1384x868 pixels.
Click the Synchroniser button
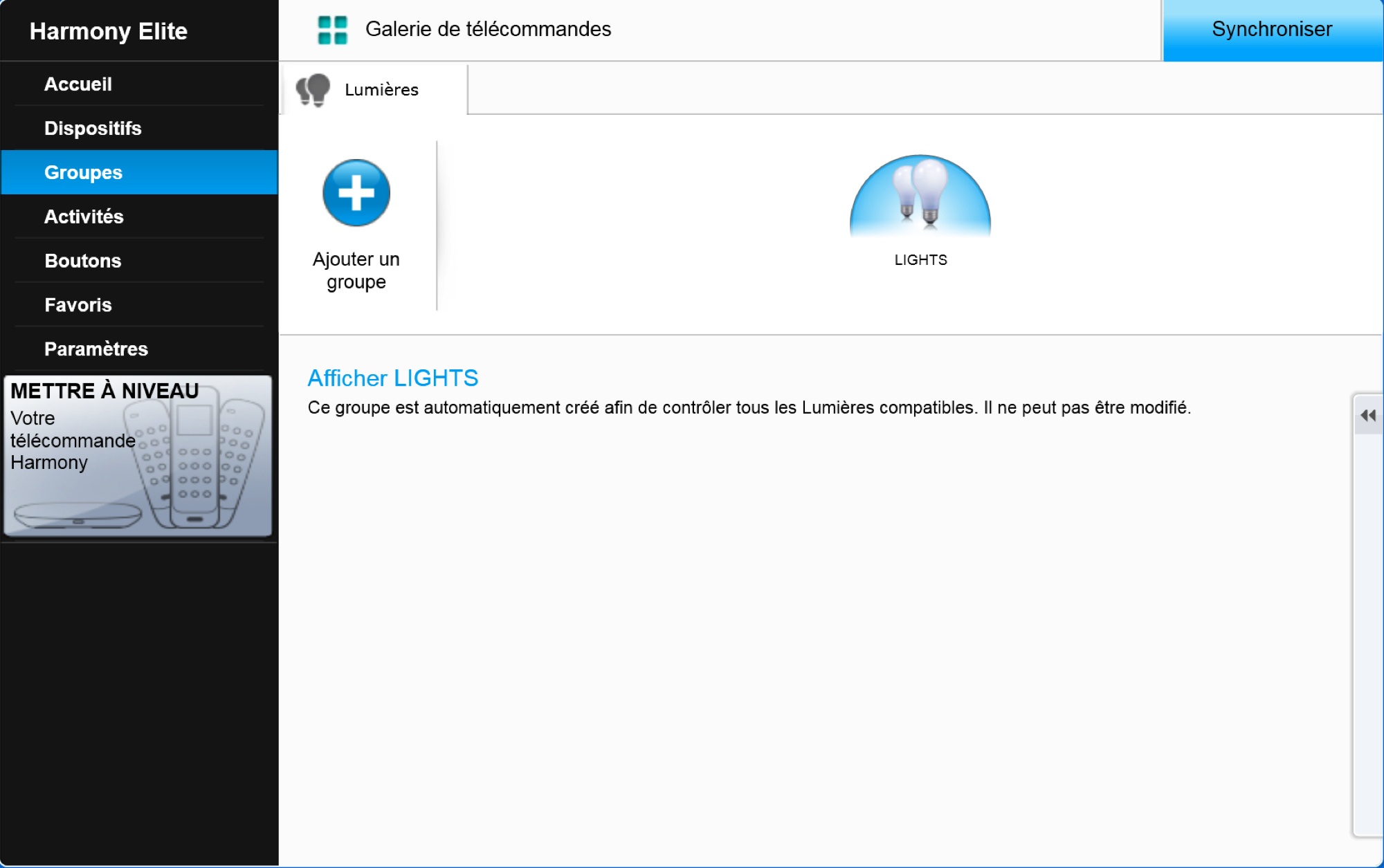pyautogui.click(x=1273, y=30)
